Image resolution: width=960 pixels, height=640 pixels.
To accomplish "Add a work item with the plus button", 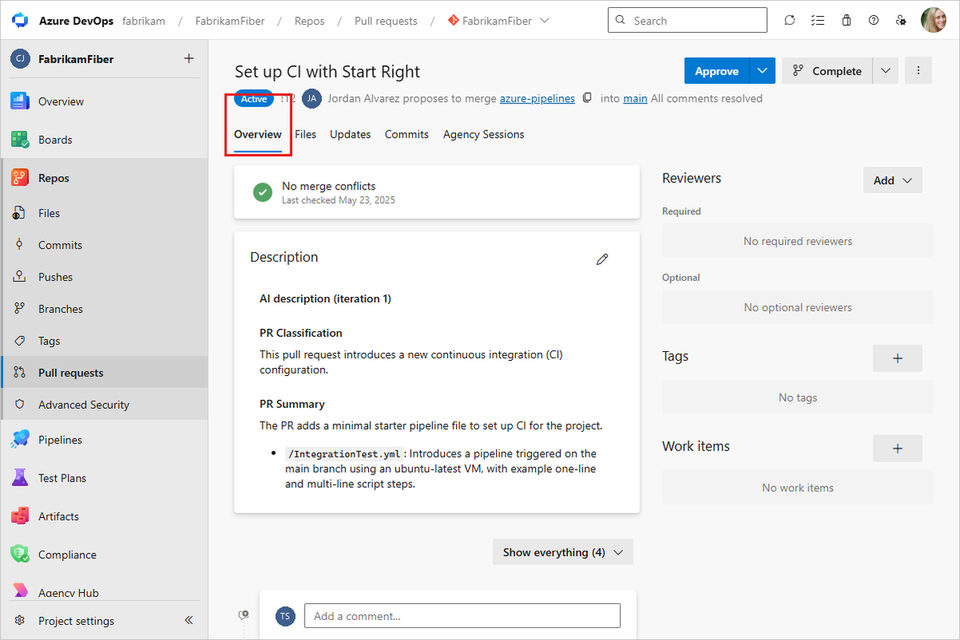I will (x=898, y=448).
